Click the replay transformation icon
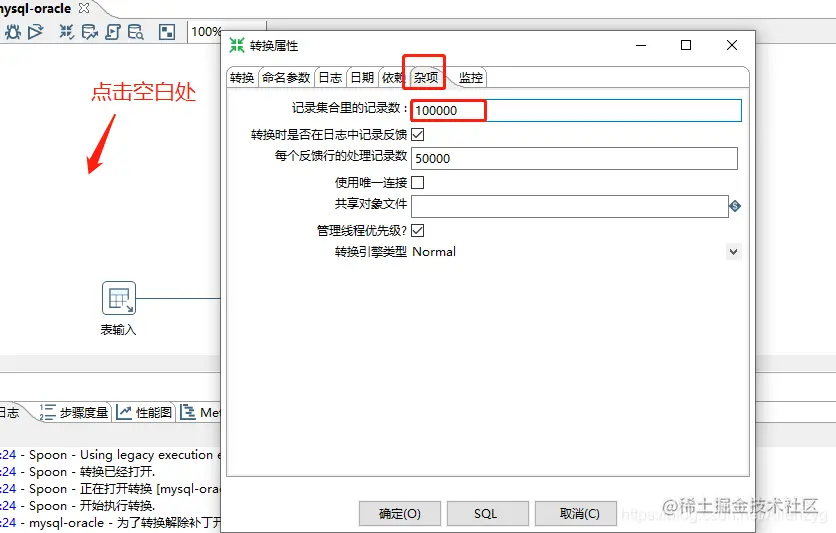 36,32
